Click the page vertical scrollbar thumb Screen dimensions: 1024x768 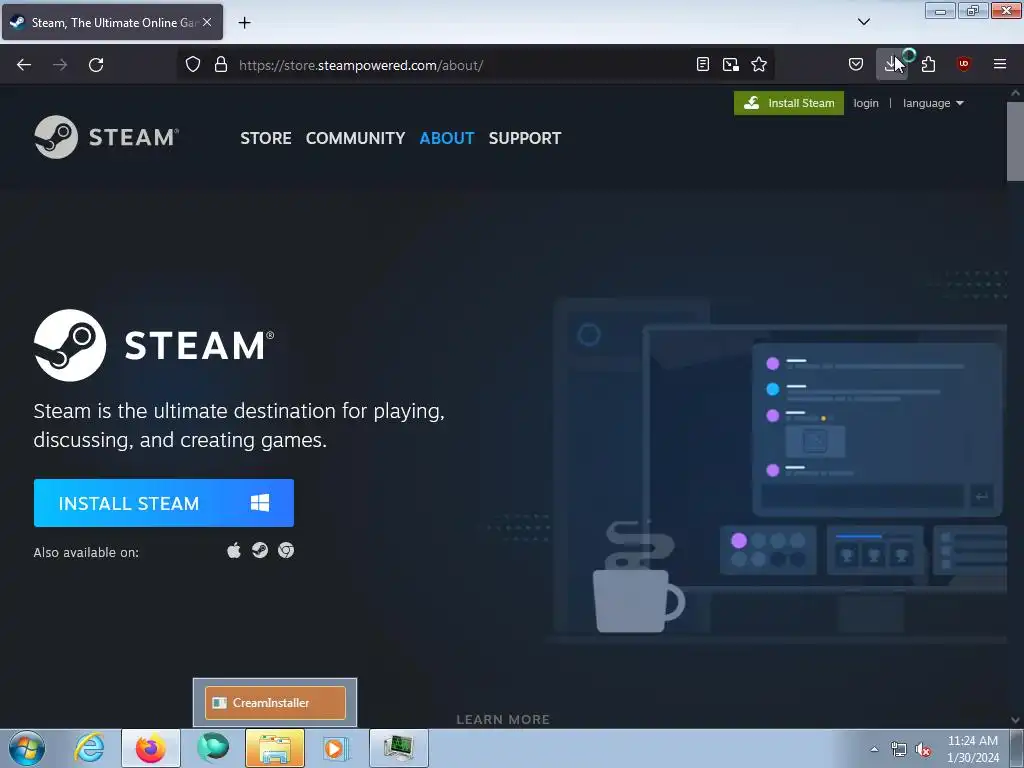[x=1016, y=141]
